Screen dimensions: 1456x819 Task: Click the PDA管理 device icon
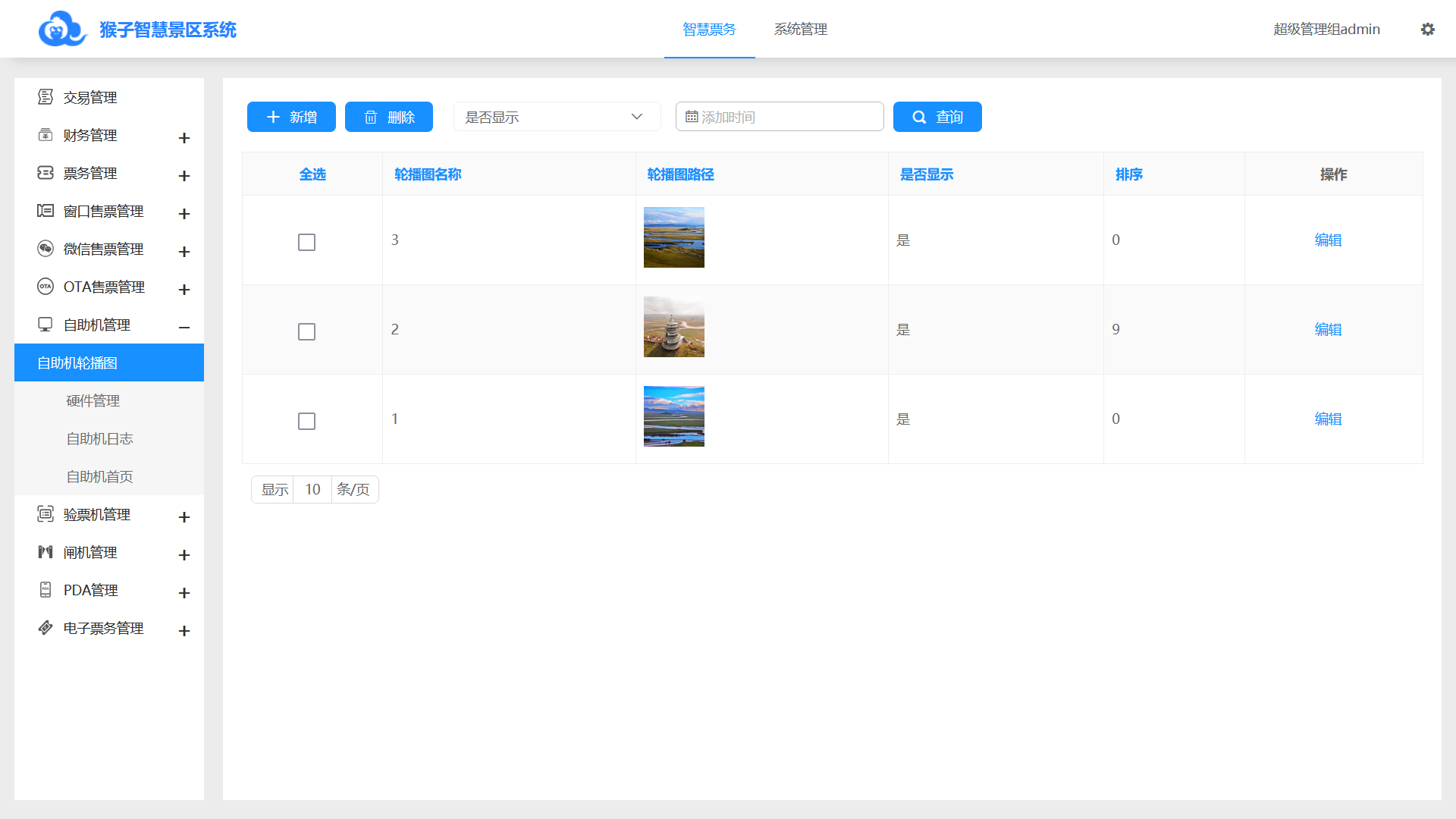click(45, 590)
